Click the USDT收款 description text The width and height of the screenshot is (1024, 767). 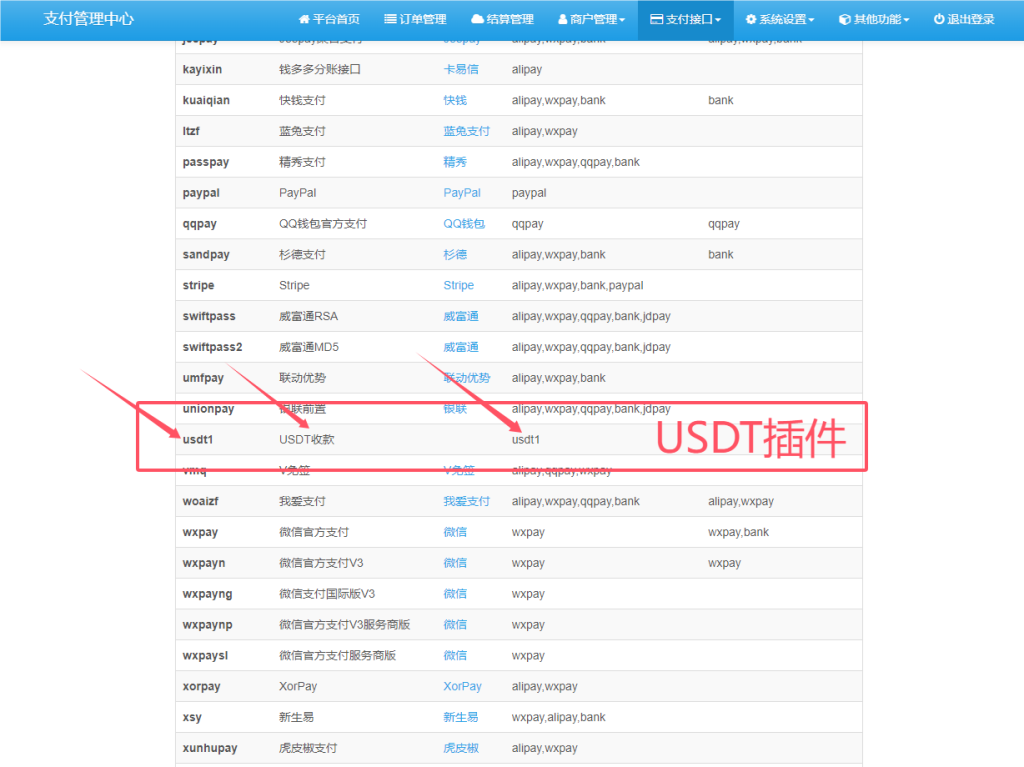pyautogui.click(x=306, y=440)
